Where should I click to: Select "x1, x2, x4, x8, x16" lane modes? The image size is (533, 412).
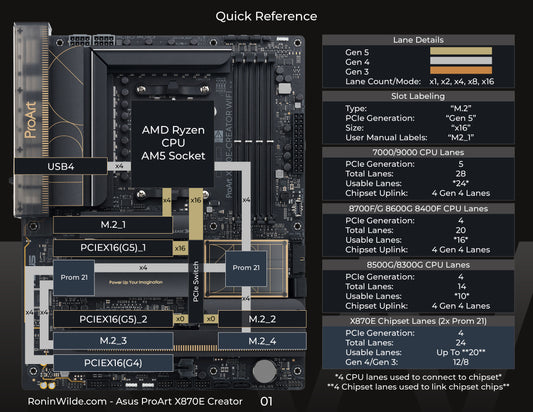(x=461, y=82)
